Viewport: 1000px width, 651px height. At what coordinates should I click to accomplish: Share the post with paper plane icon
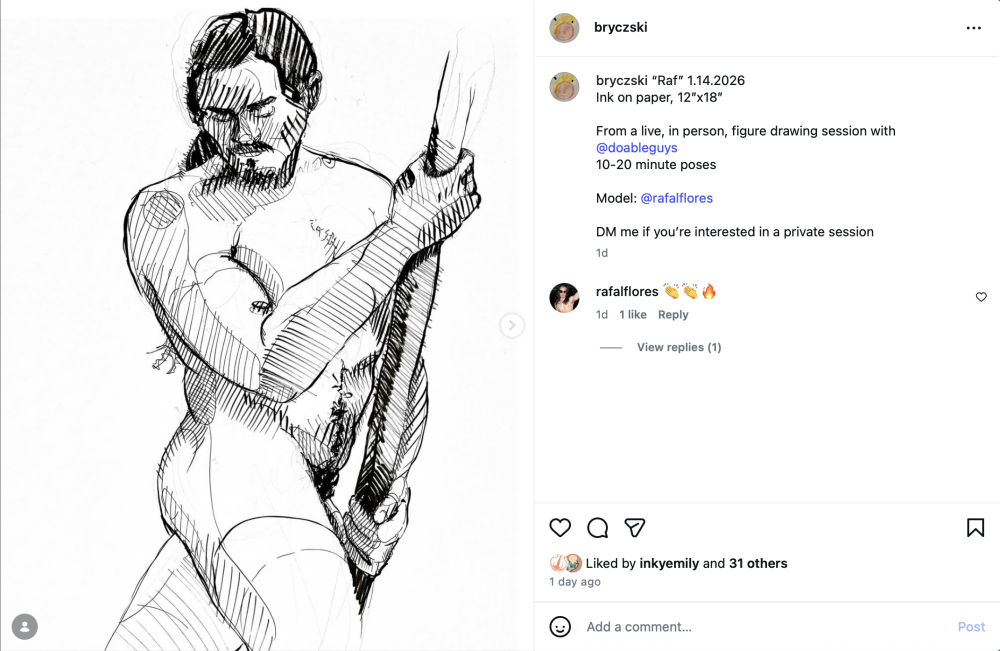[635, 528]
